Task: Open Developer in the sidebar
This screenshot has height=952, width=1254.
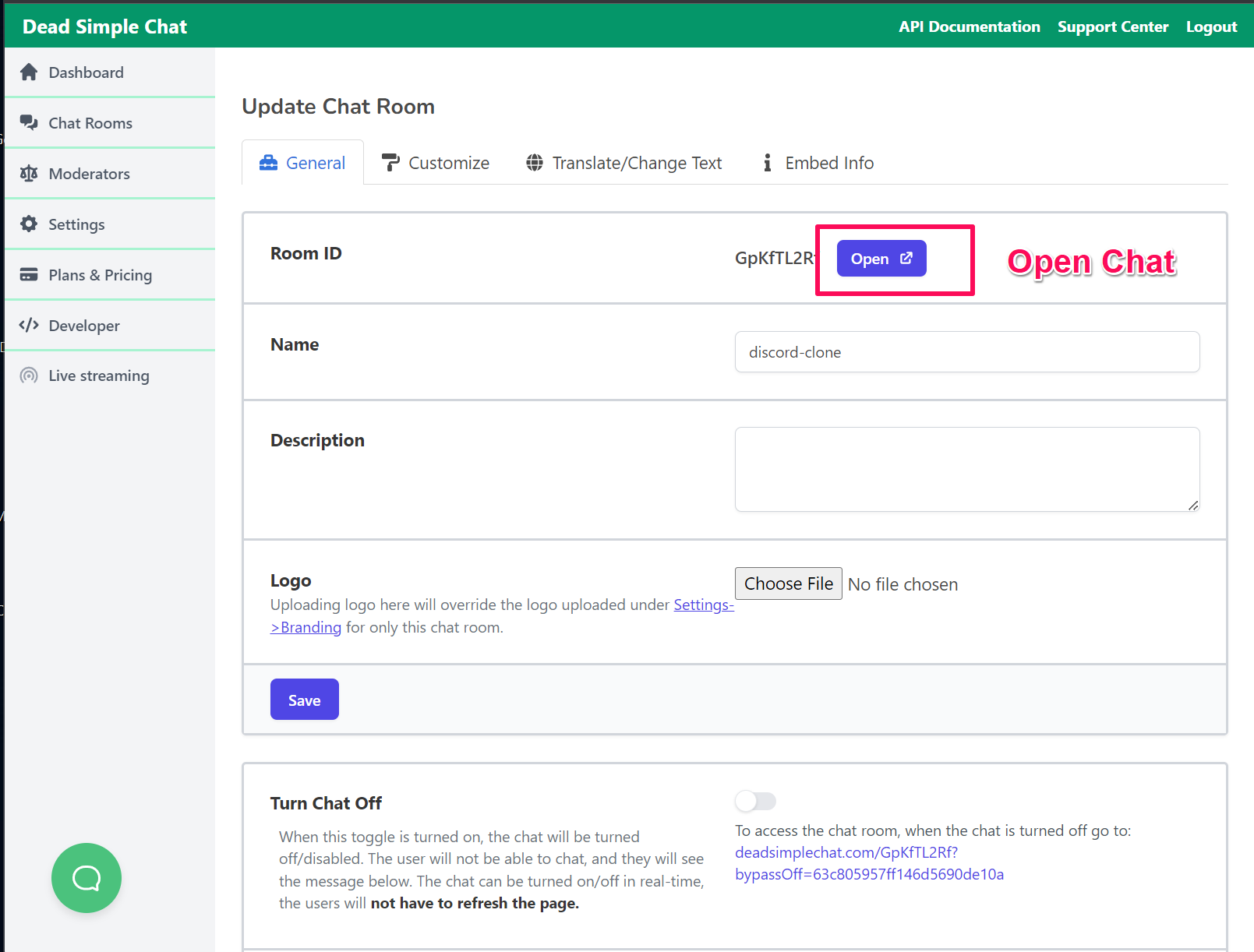Action: [110, 325]
